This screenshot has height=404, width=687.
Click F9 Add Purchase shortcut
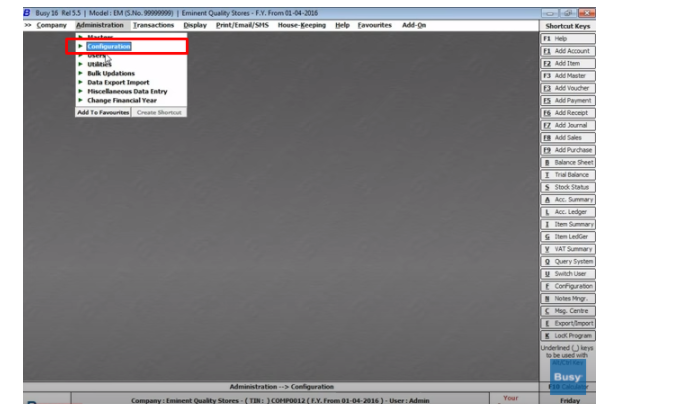coord(568,150)
